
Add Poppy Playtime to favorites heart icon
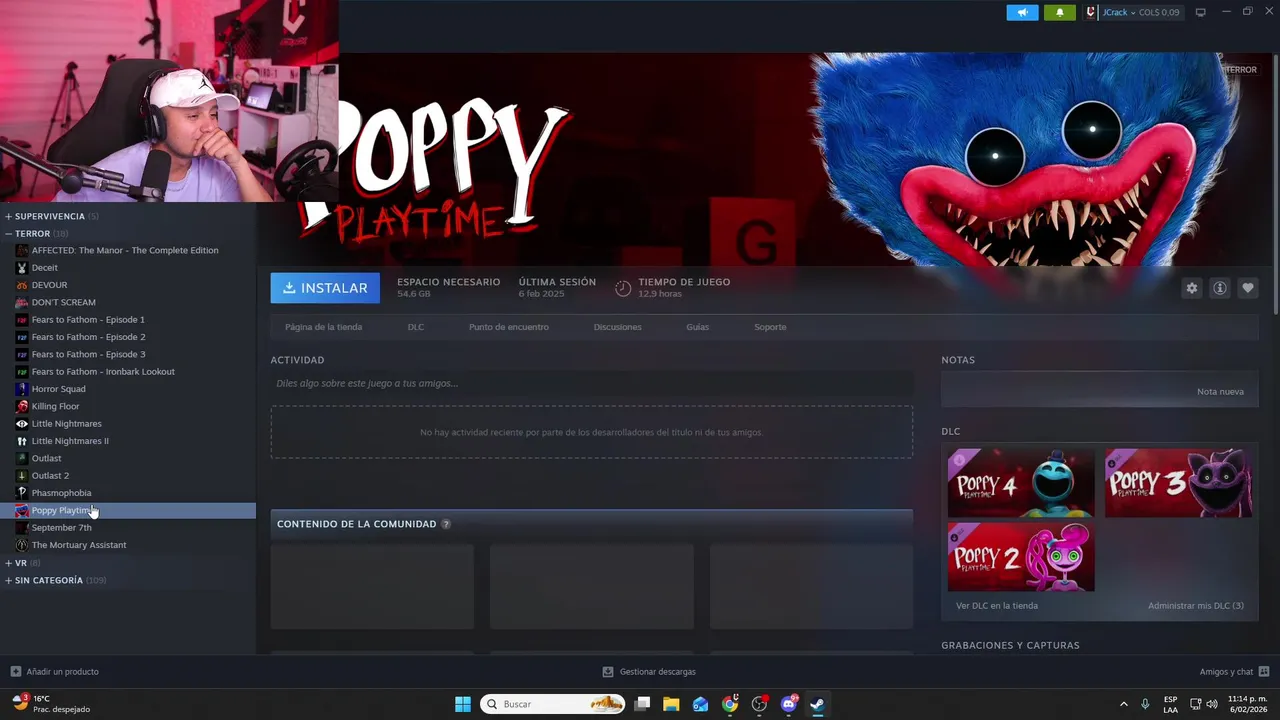point(1248,288)
